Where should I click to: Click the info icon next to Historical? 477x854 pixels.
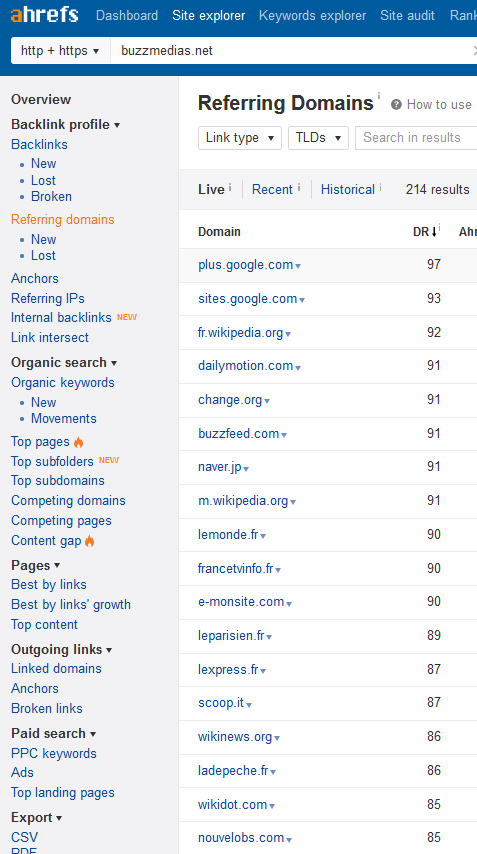(380, 187)
